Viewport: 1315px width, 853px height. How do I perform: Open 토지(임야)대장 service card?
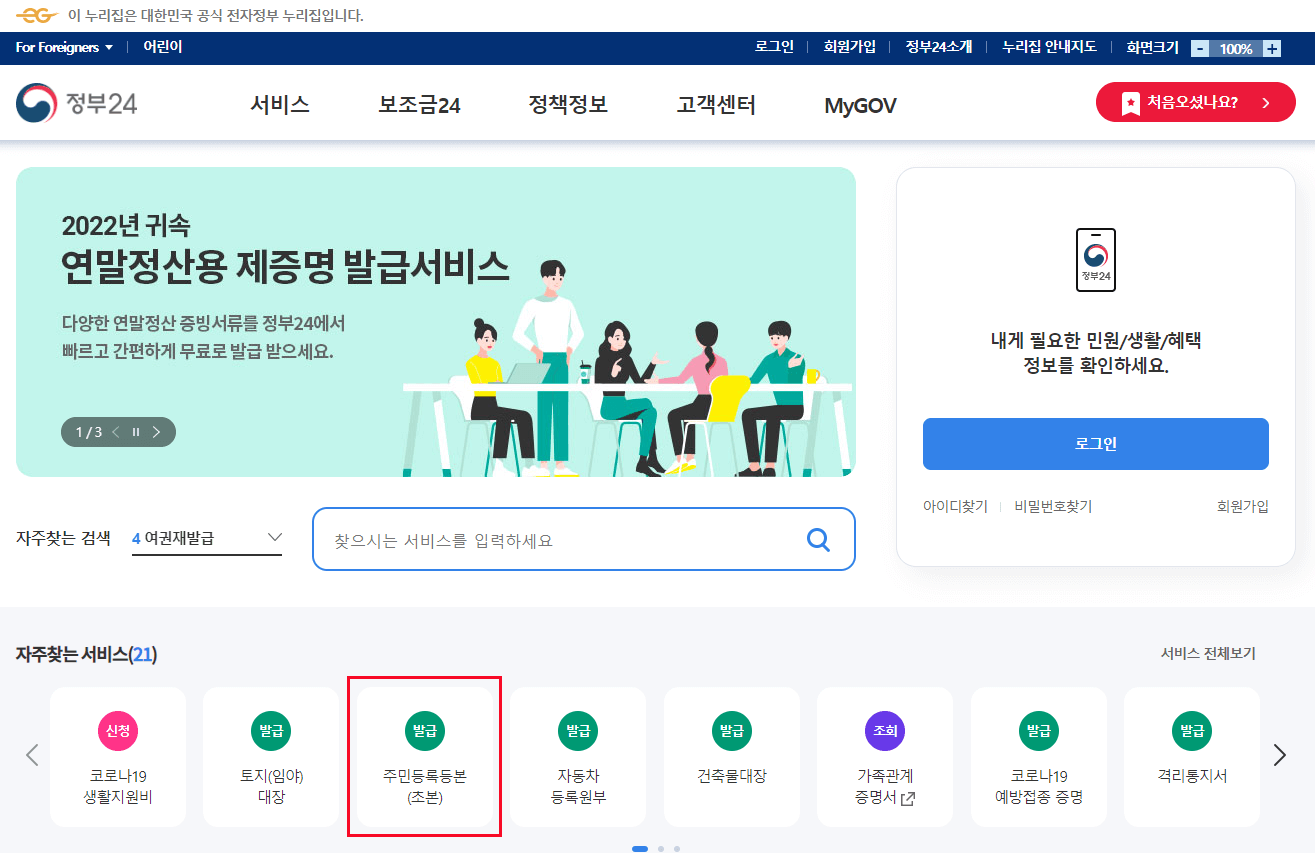click(x=271, y=757)
